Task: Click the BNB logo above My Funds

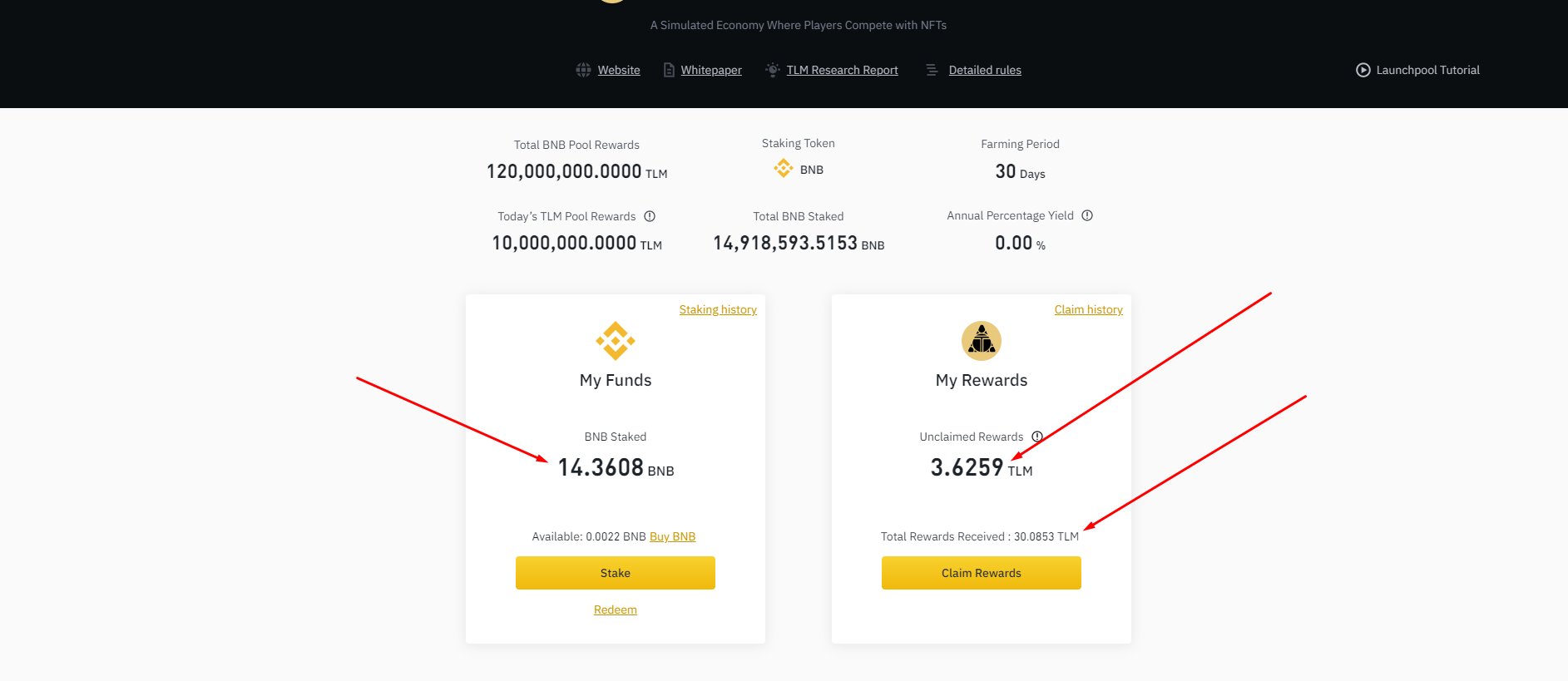Action: click(616, 341)
